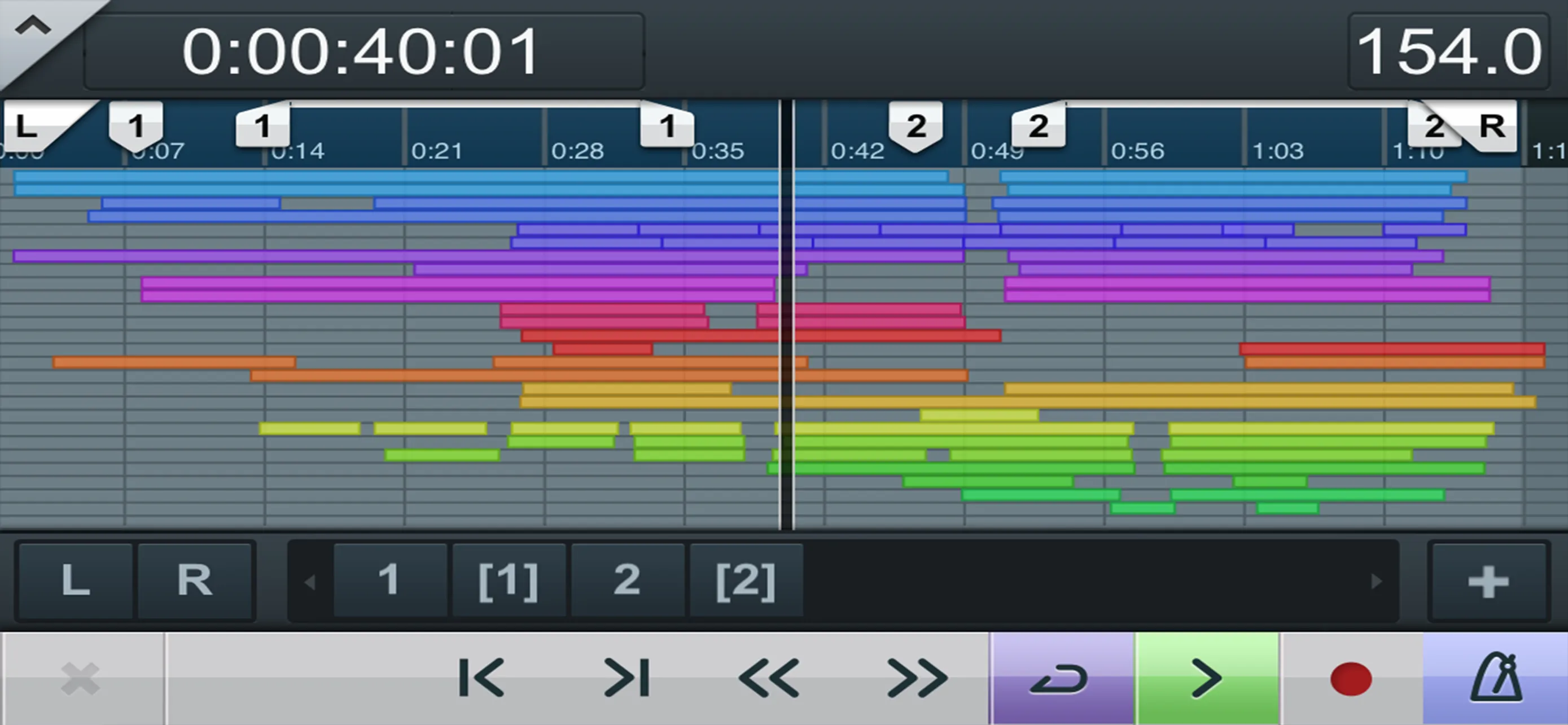This screenshot has height=725, width=1568.
Task: Toggle the purple cycle loop button
Action: pyautogui.click(x=1062, y=678)
